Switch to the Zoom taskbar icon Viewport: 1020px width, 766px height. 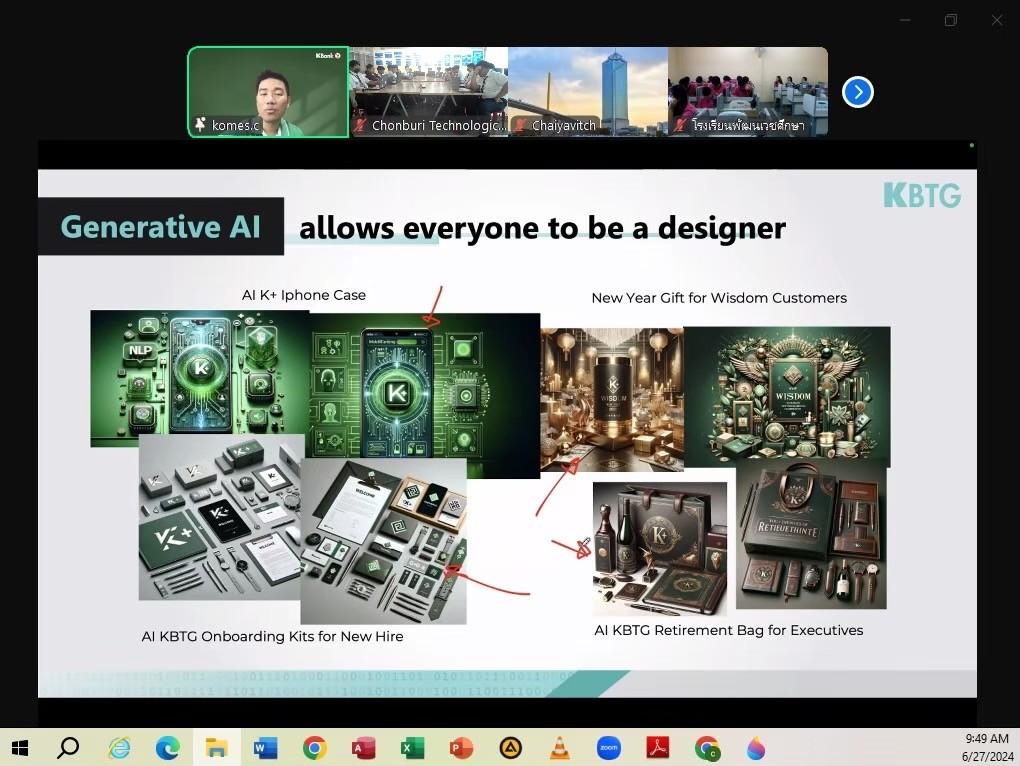608,747
